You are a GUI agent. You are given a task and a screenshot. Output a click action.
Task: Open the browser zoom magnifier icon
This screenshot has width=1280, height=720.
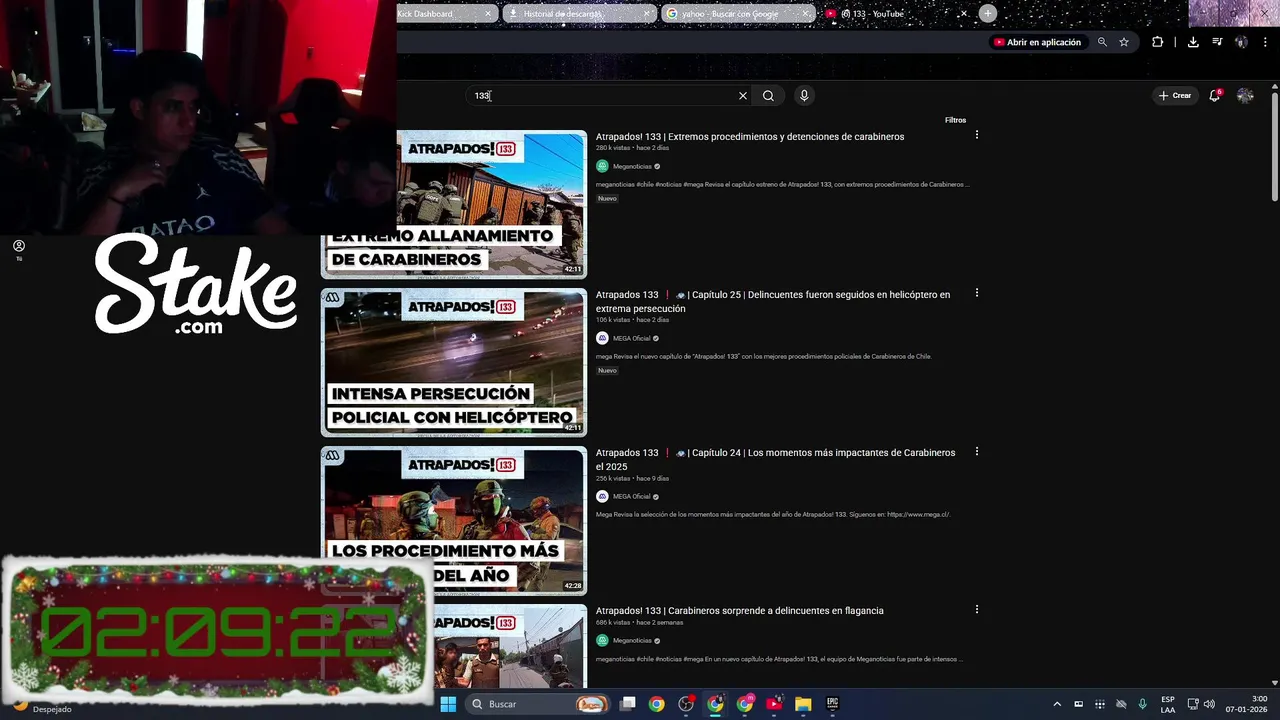pyautogui.click(x=1102, y=42)
